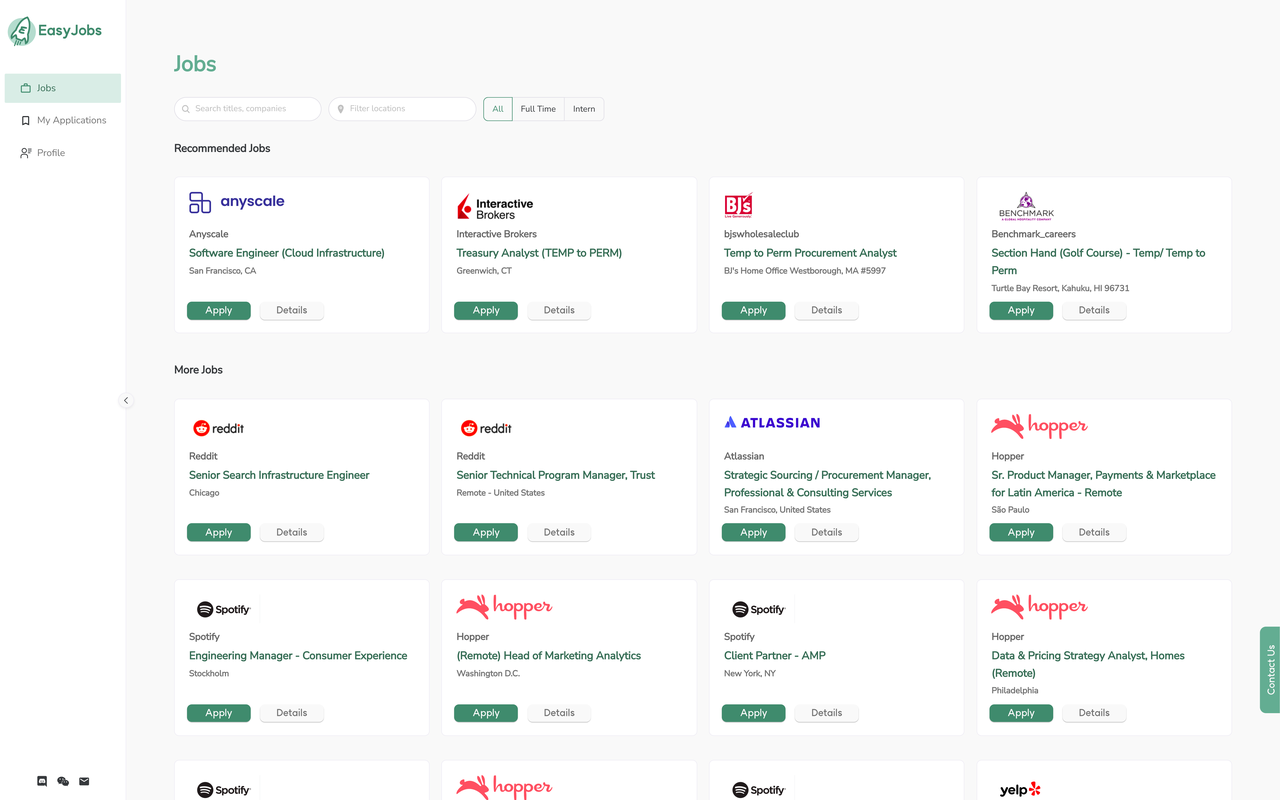This screenshot has height=800, width=1280.
Task: Select the Intern filter tab
Action: [x=584, y=109]
